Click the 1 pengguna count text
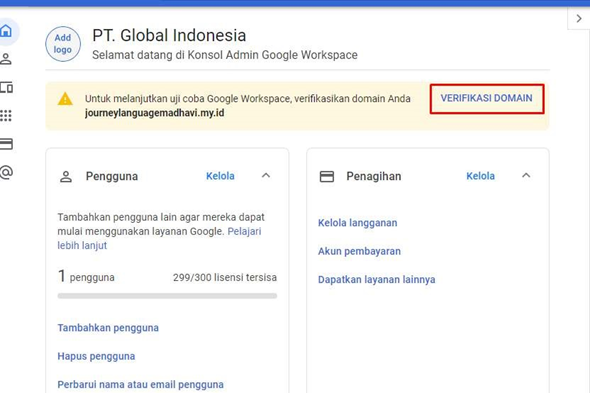Viewport: 590px width, 393px height. 86,277
